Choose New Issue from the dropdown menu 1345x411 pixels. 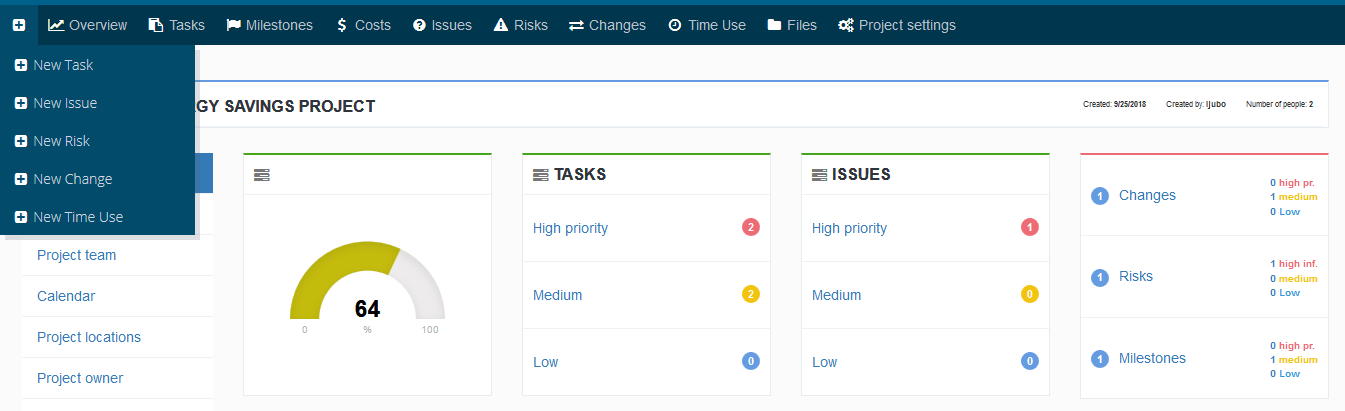tap(65, 103)
